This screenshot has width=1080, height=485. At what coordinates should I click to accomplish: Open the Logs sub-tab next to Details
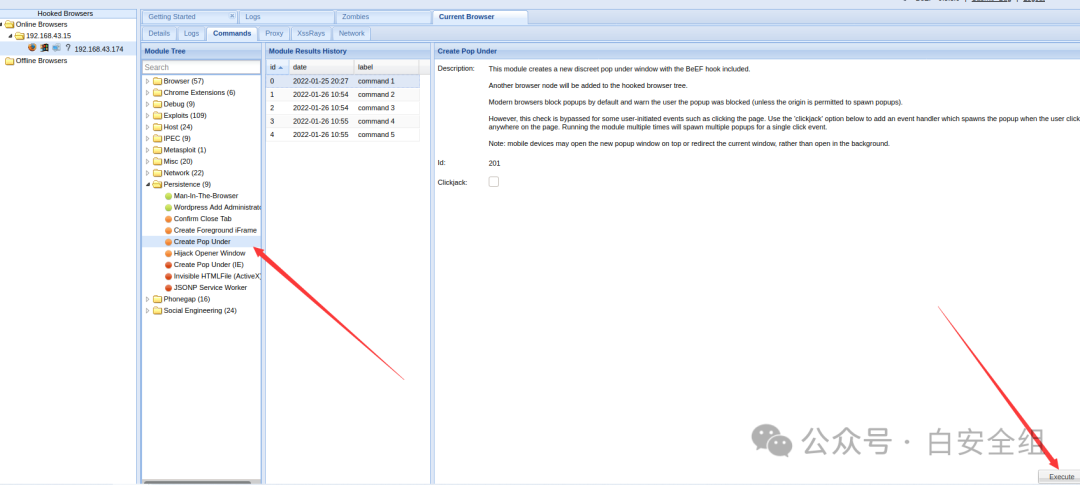coord(191,33)
